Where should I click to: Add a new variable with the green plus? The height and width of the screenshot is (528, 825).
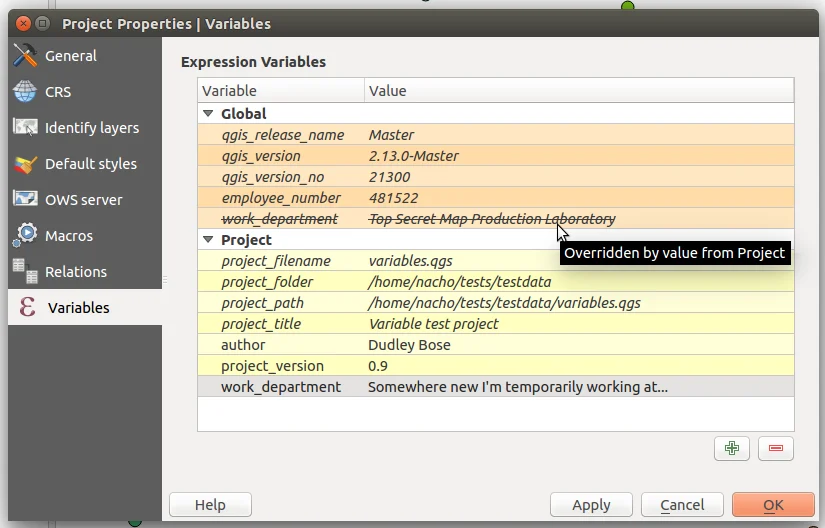click(731, 448)
